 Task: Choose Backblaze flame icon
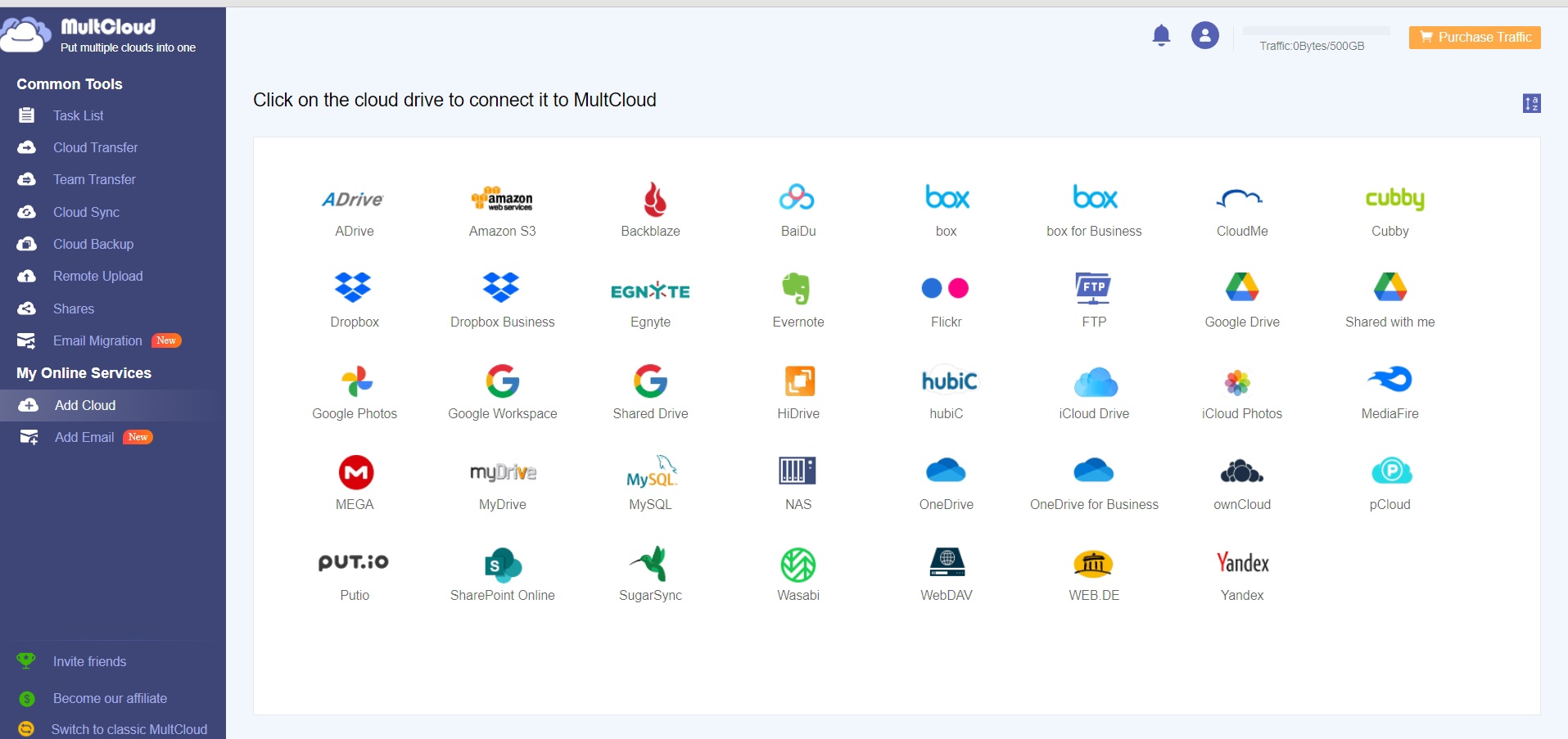(653, 199)
